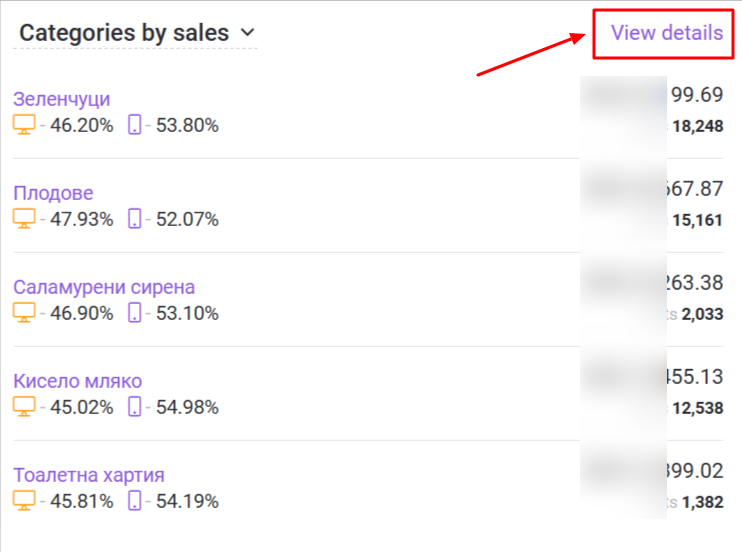
Task: Expand the Categories by sales chevron
Action: (247, 33)
